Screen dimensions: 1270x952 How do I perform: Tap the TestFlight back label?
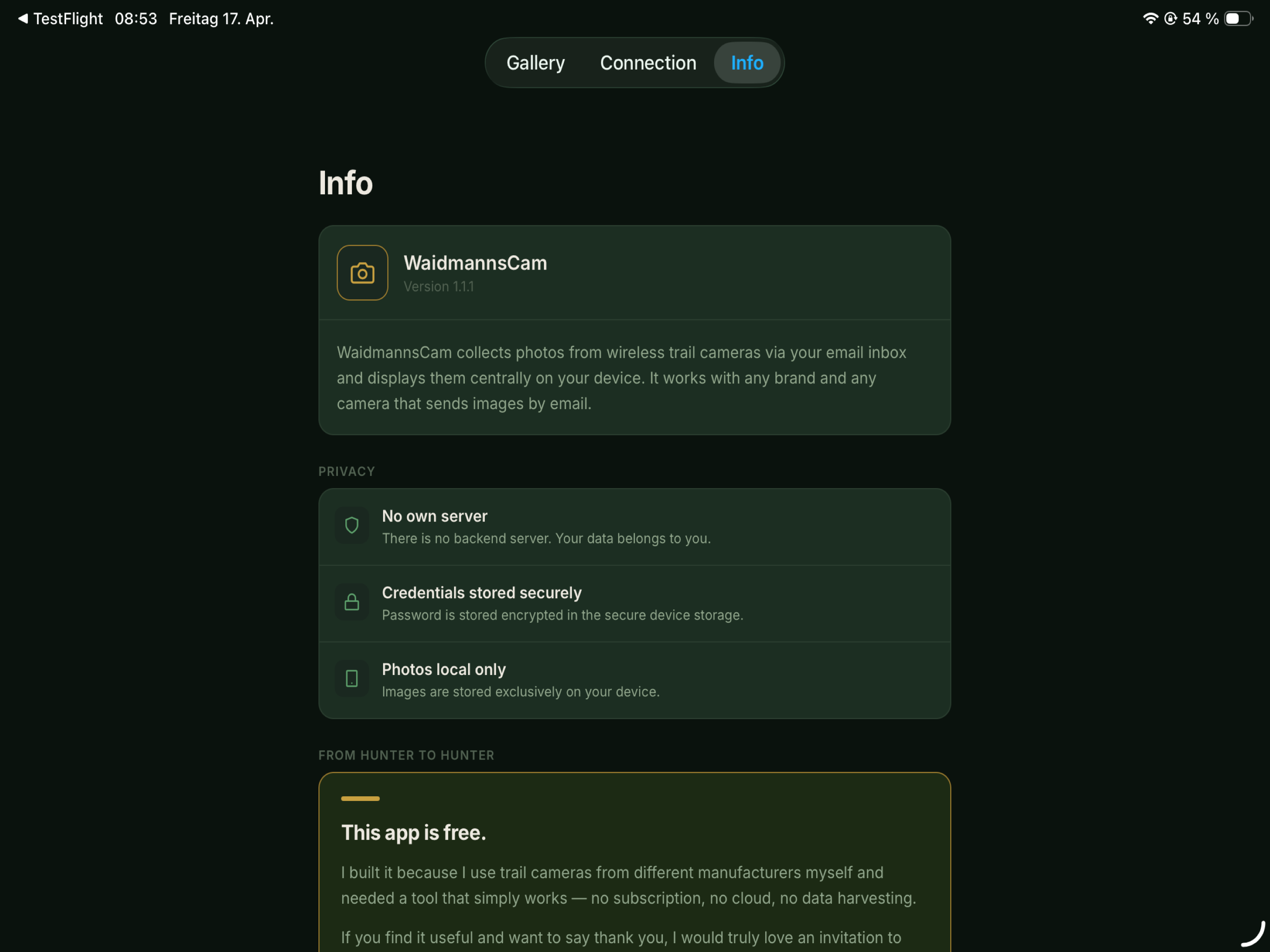click(68, 19)
